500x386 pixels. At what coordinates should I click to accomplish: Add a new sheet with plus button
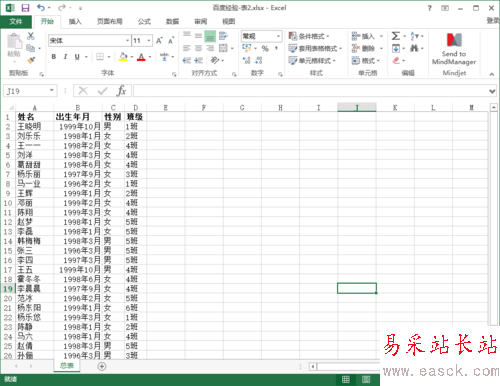[102, 366]
